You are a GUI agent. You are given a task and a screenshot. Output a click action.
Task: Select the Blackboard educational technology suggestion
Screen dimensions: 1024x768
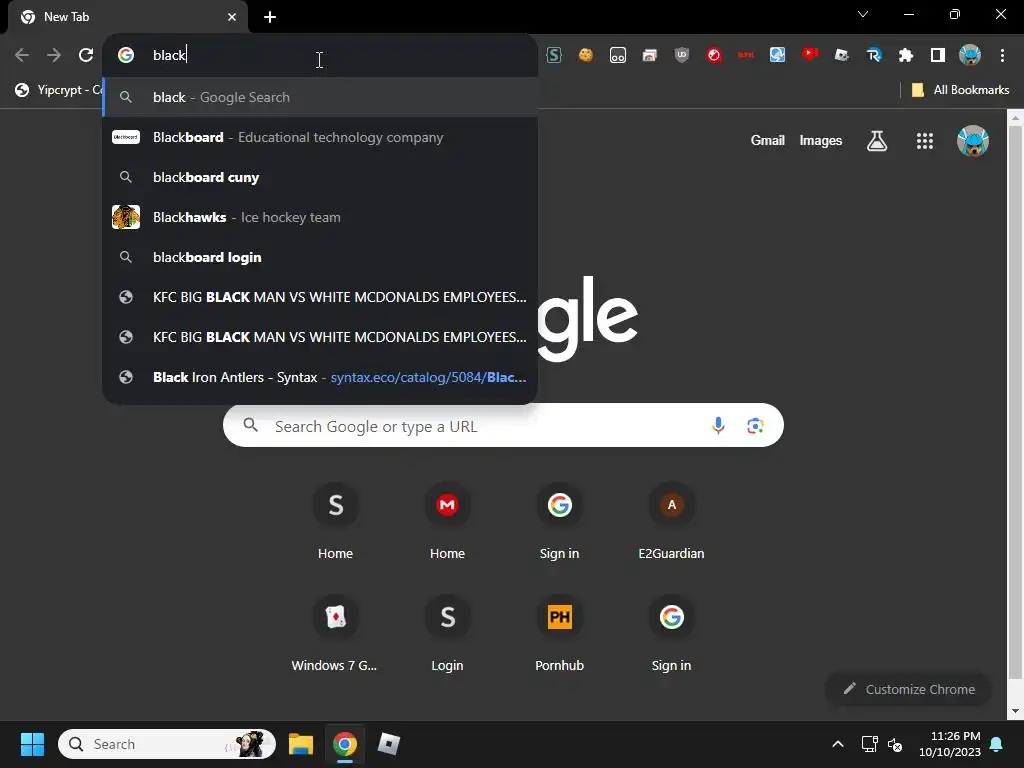click(320, 137)
